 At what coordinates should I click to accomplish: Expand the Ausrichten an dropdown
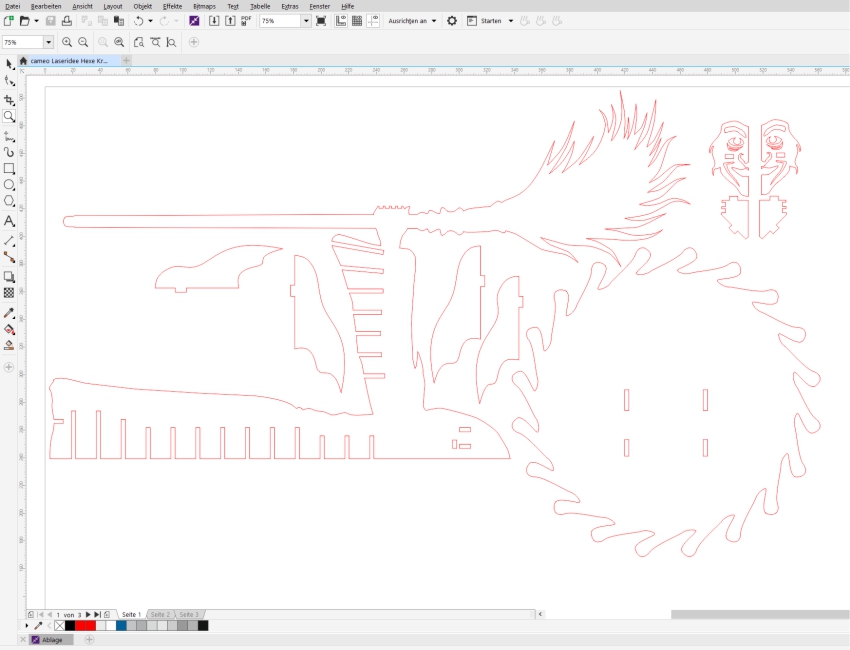pos(434,21)
